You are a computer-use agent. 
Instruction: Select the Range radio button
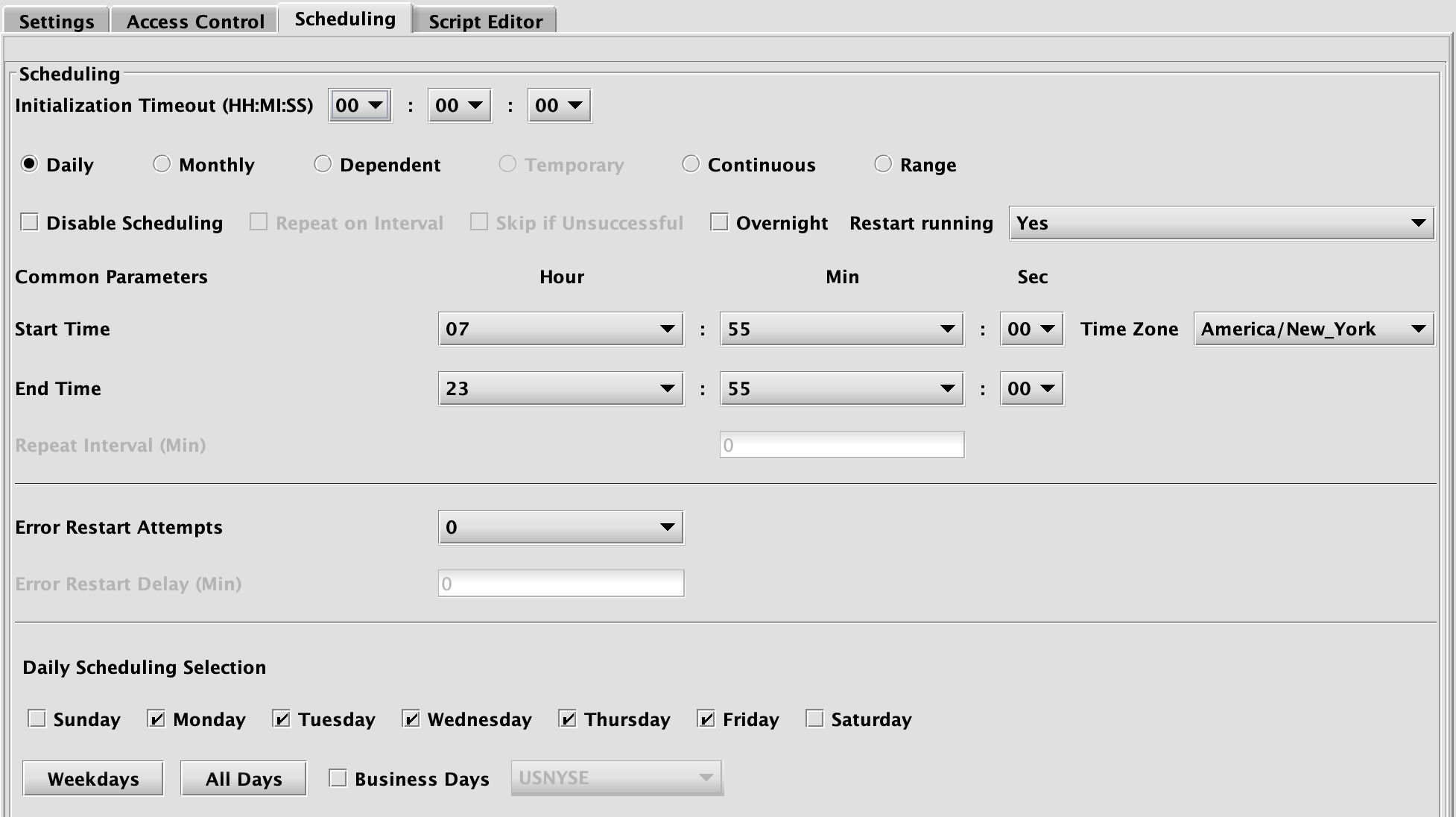[883, 164]
